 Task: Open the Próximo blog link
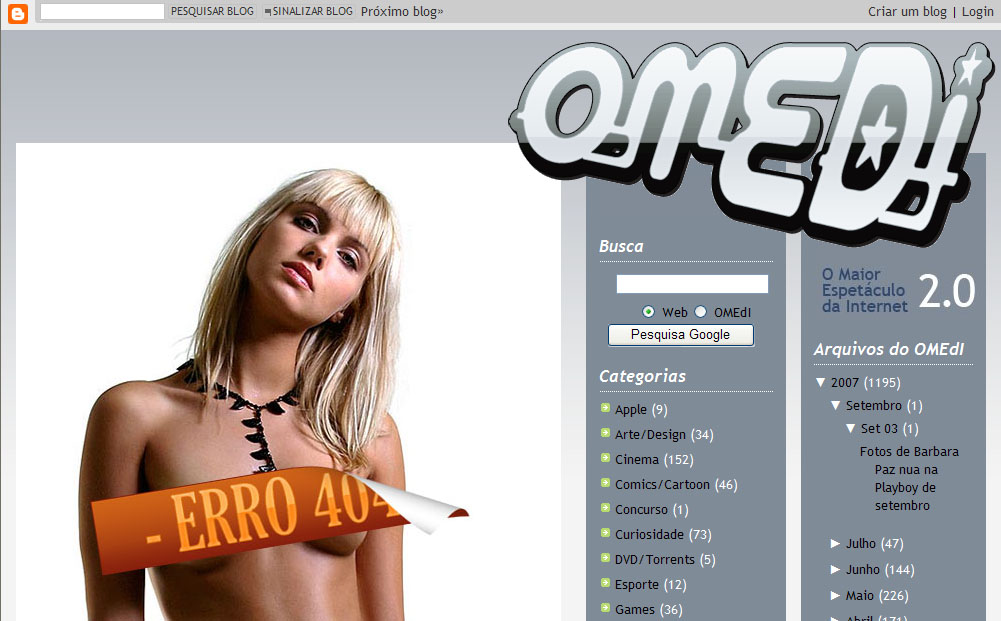tap(401, 12)
